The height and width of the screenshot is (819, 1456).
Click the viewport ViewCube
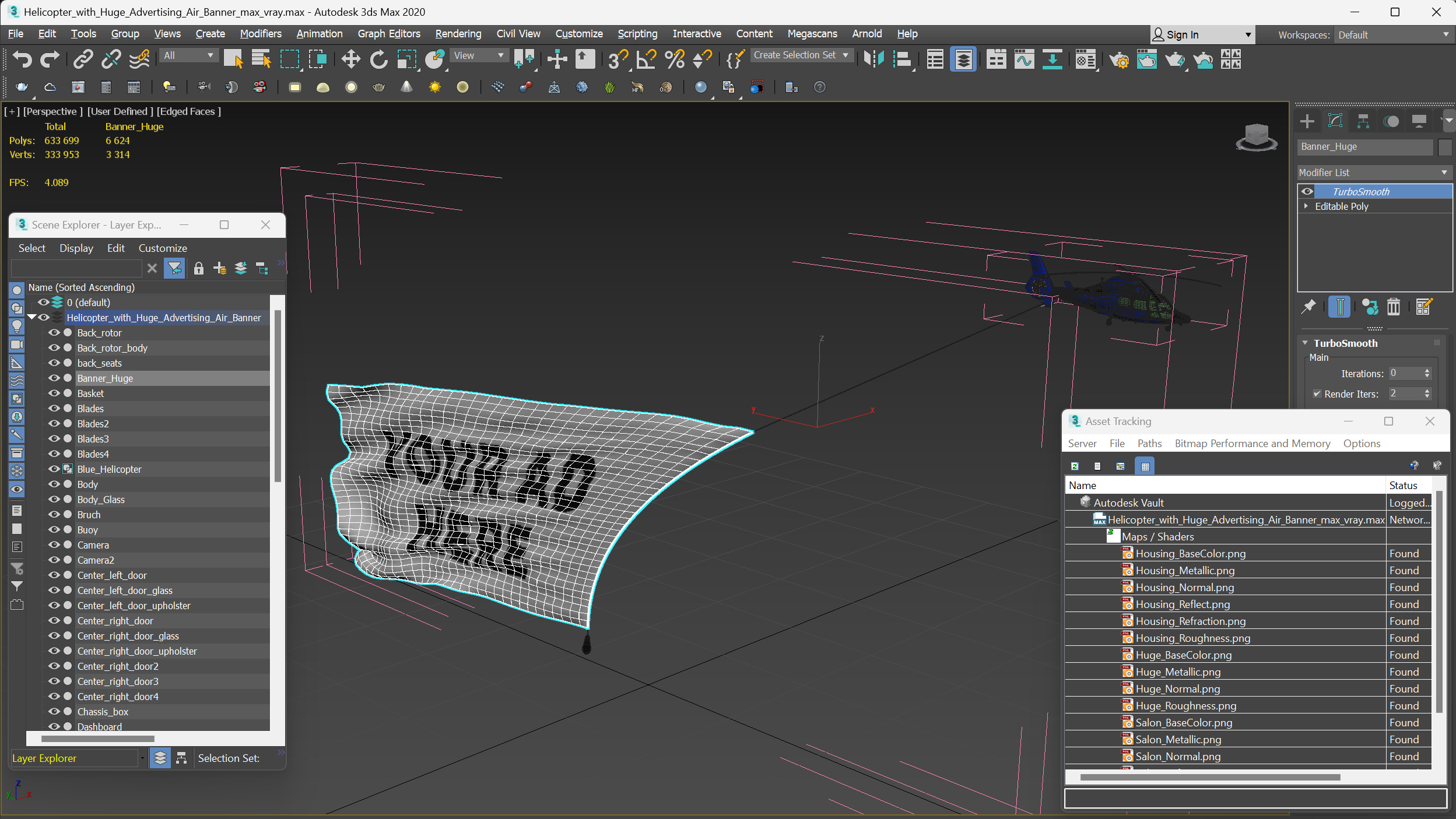click(x=1256, y=138)
